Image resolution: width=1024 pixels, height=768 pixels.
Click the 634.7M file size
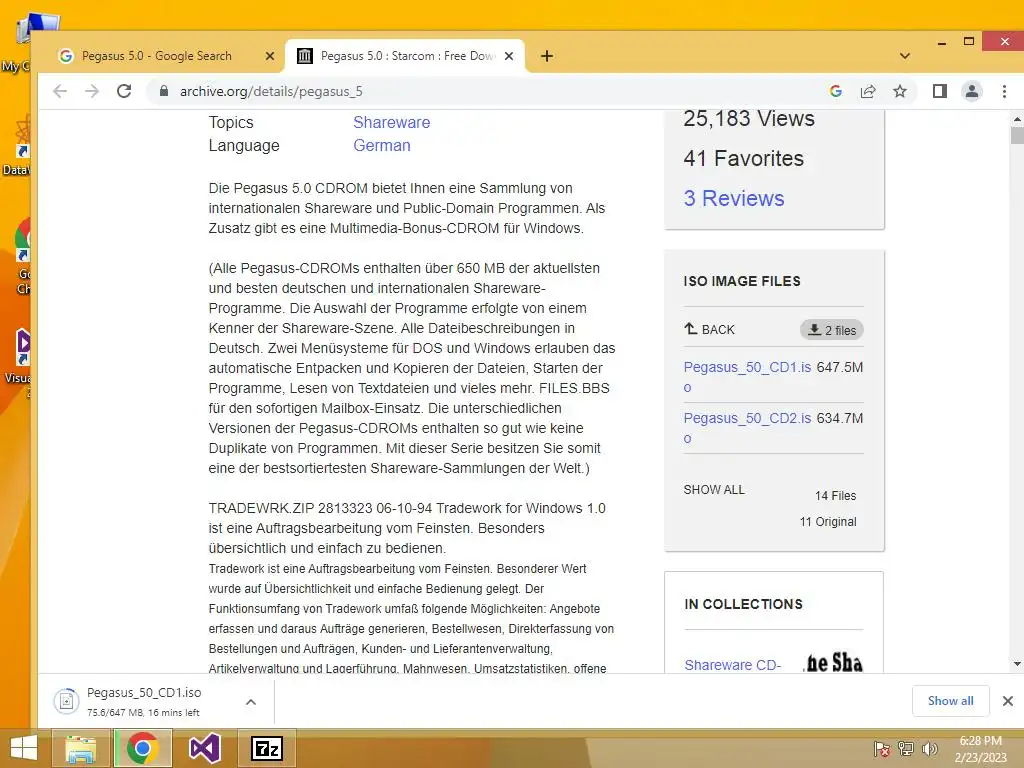(x=840, y=418)
